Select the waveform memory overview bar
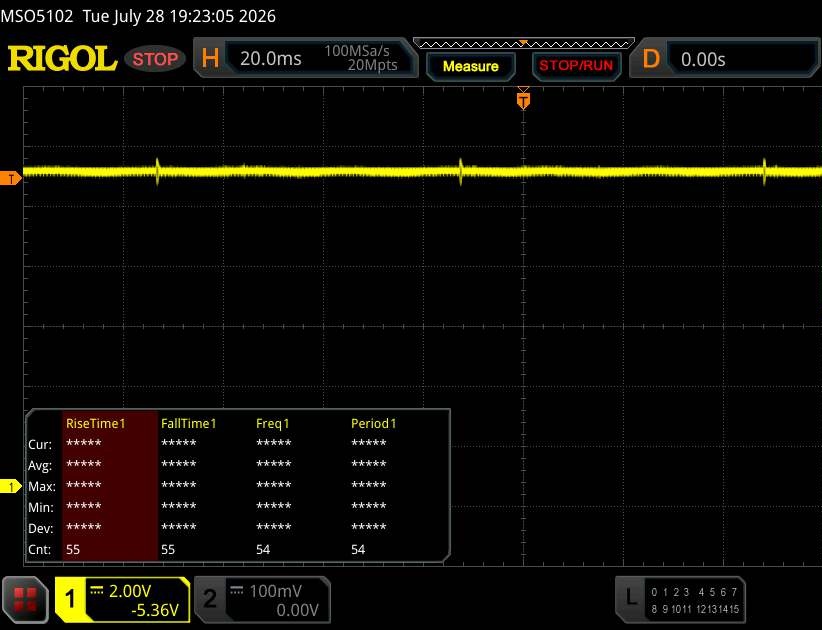The image size is (822, 630). [x=524, y=44]
